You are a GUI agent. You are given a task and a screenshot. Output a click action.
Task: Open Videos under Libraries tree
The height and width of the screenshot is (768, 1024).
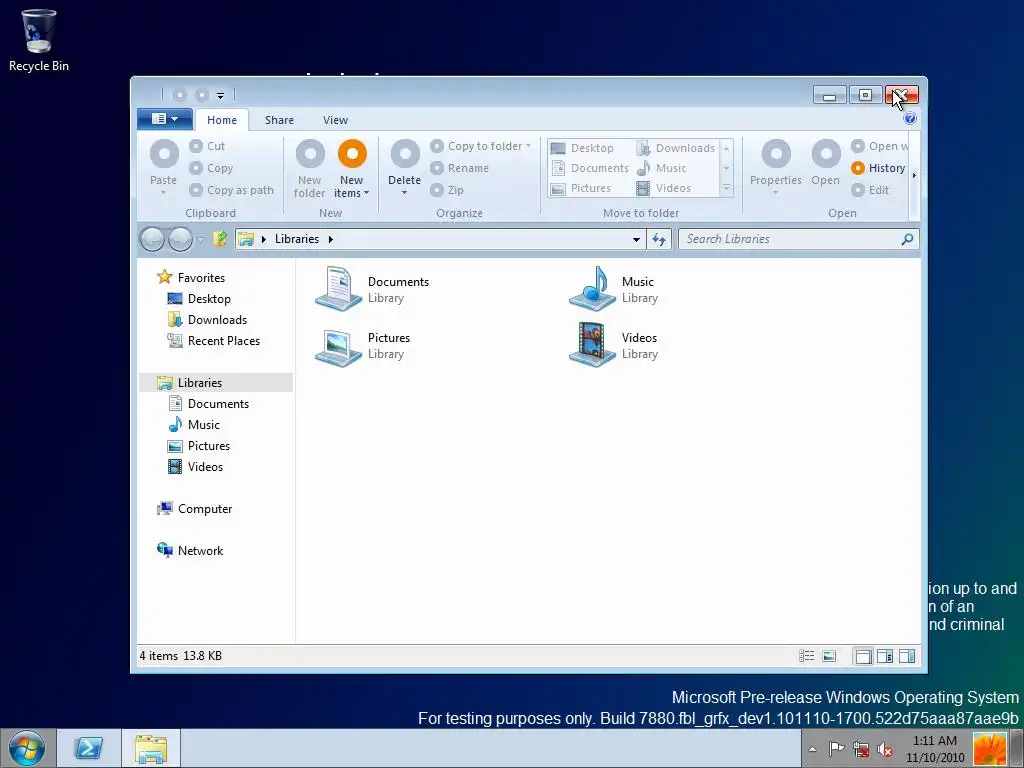click(195, 466)
